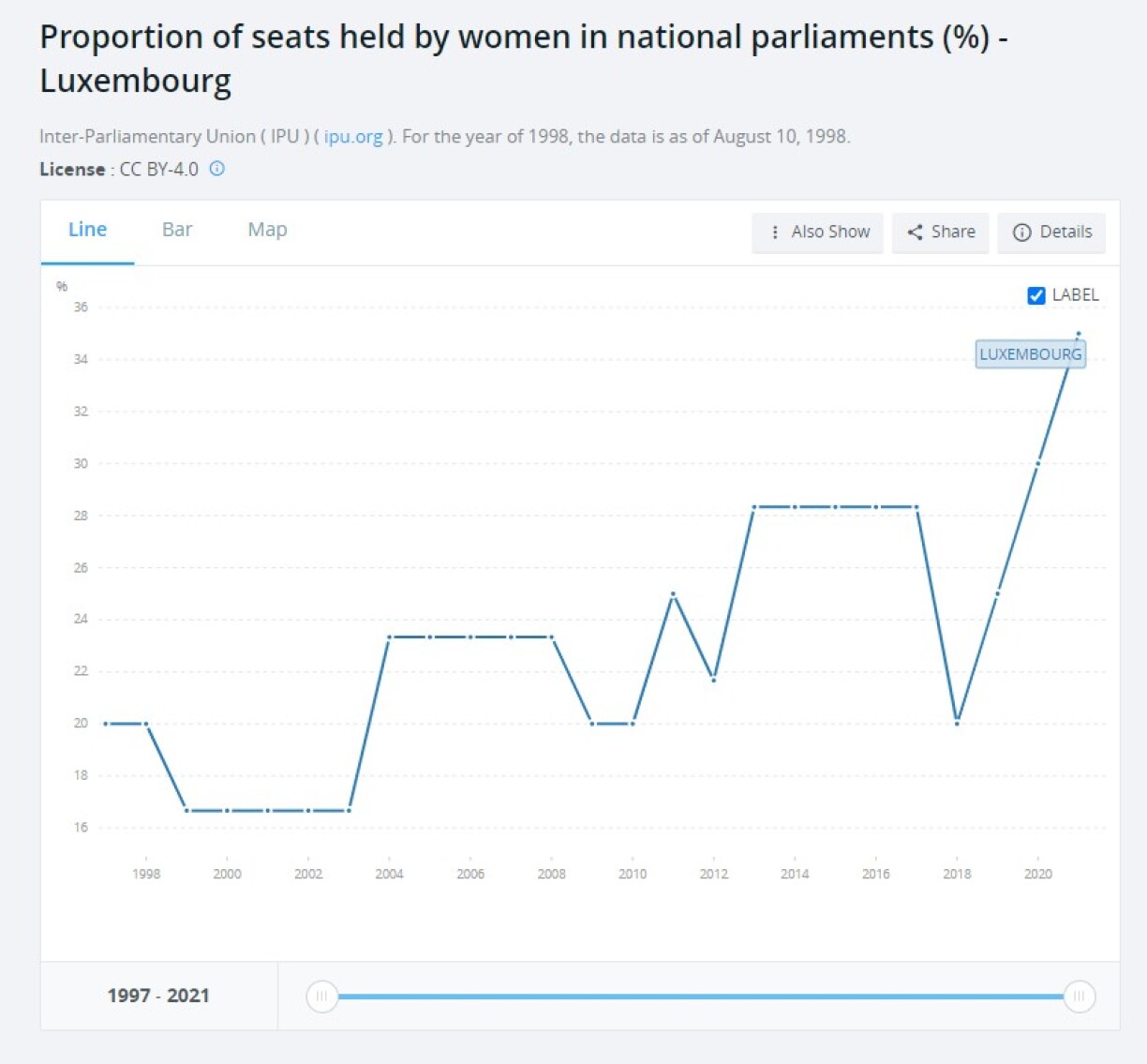Switch to the Line tab
The height and width of the screenshot is (1064, 1147).
point(87,230)
